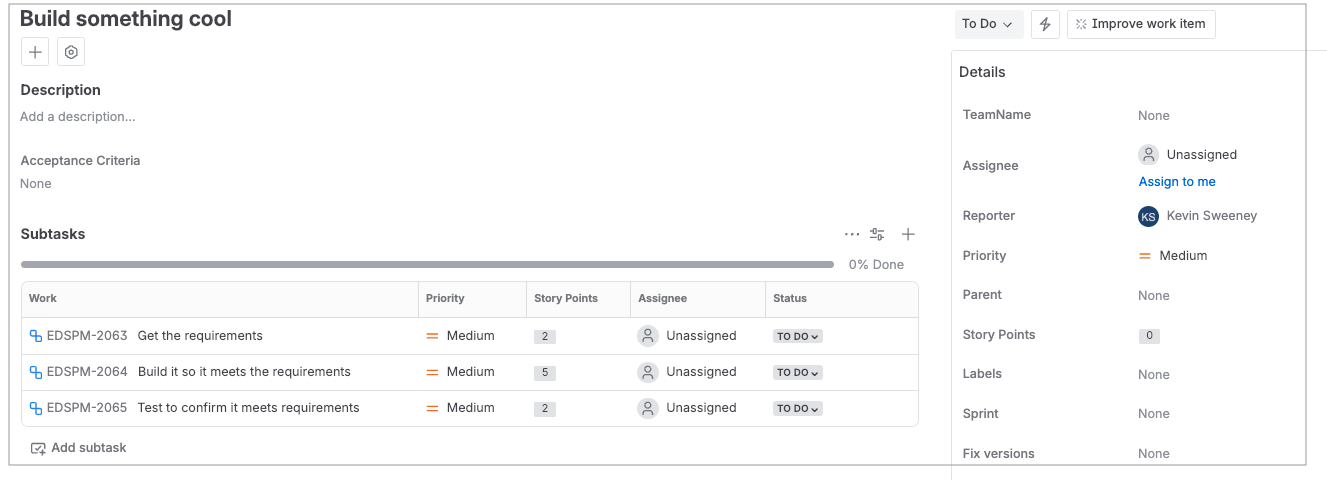Viewport: 1327px width, 480px height.
Task: Click 0% Done progress label
Action: 876,265
